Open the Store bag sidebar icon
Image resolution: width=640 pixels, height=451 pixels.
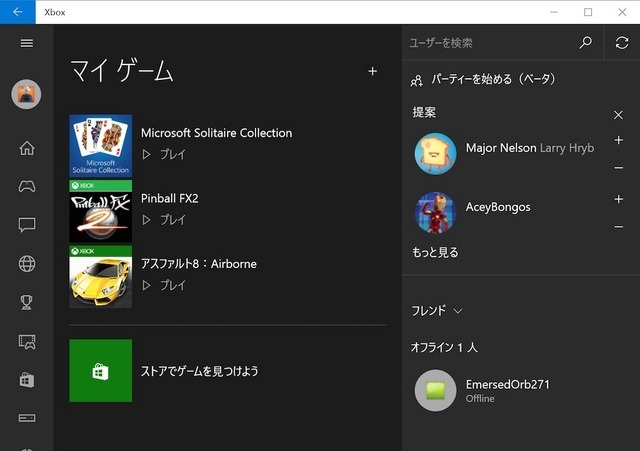pos(27,380)
